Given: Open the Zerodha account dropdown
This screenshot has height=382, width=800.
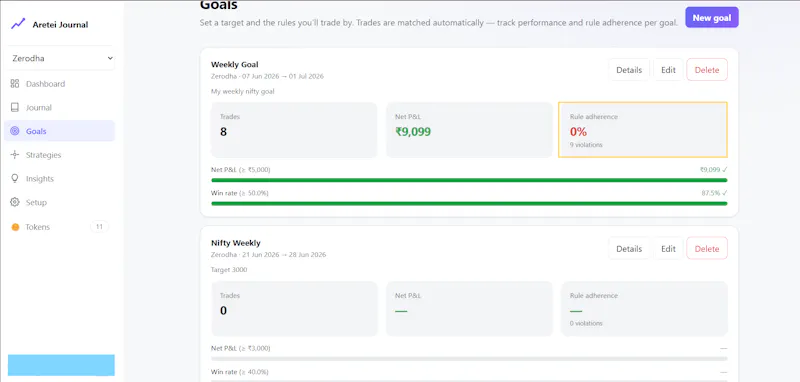Looking at the screenshot, I should pos(61,59).
